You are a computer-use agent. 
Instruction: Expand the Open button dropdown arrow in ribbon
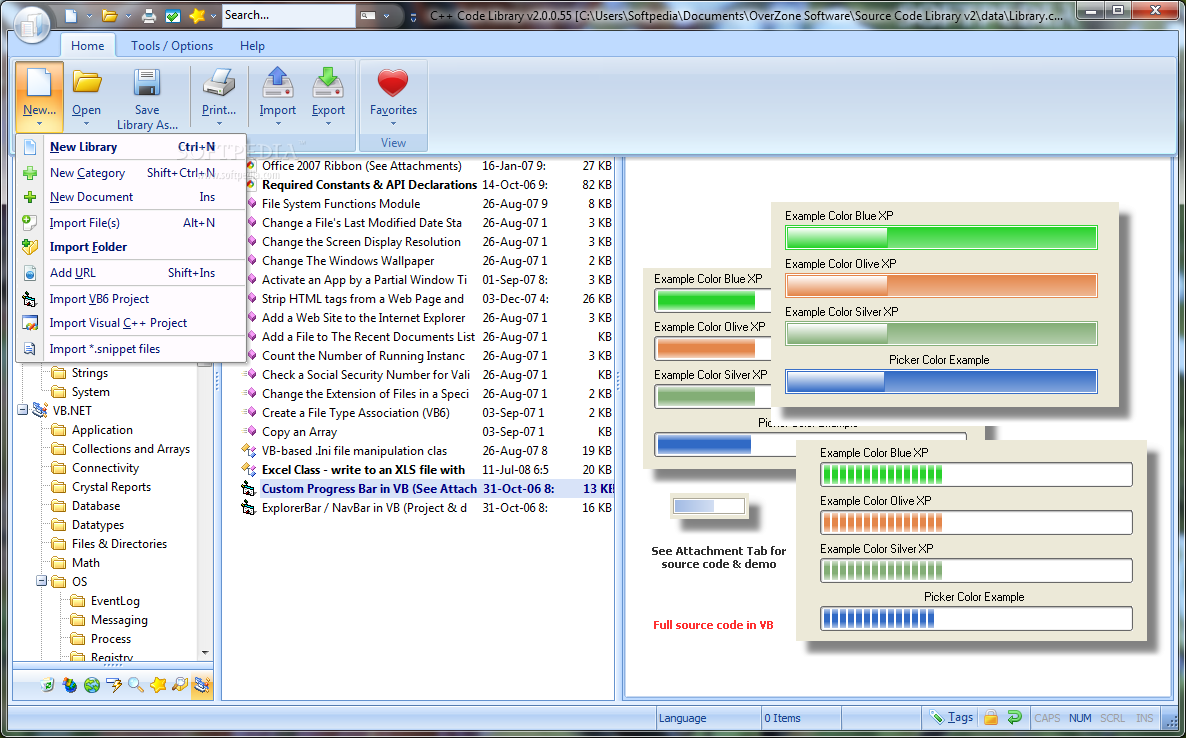tap(86, 124)
